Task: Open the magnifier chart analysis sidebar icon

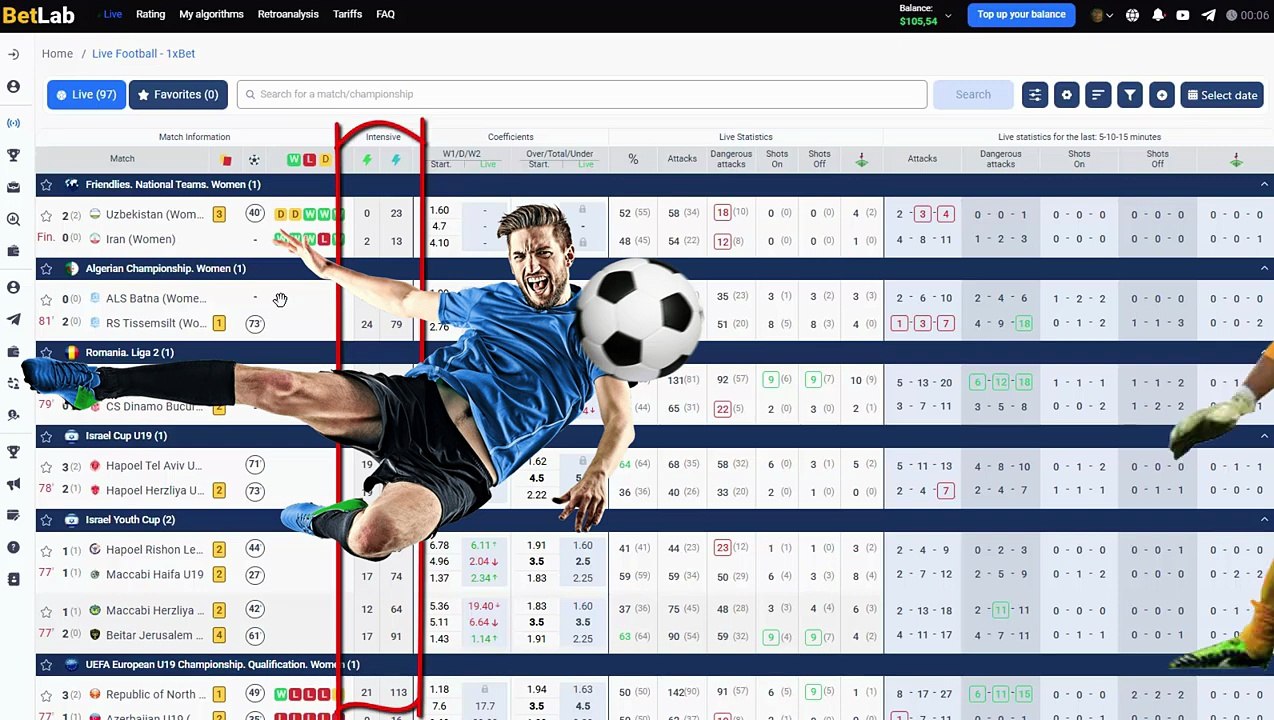Action: point(13,219)
